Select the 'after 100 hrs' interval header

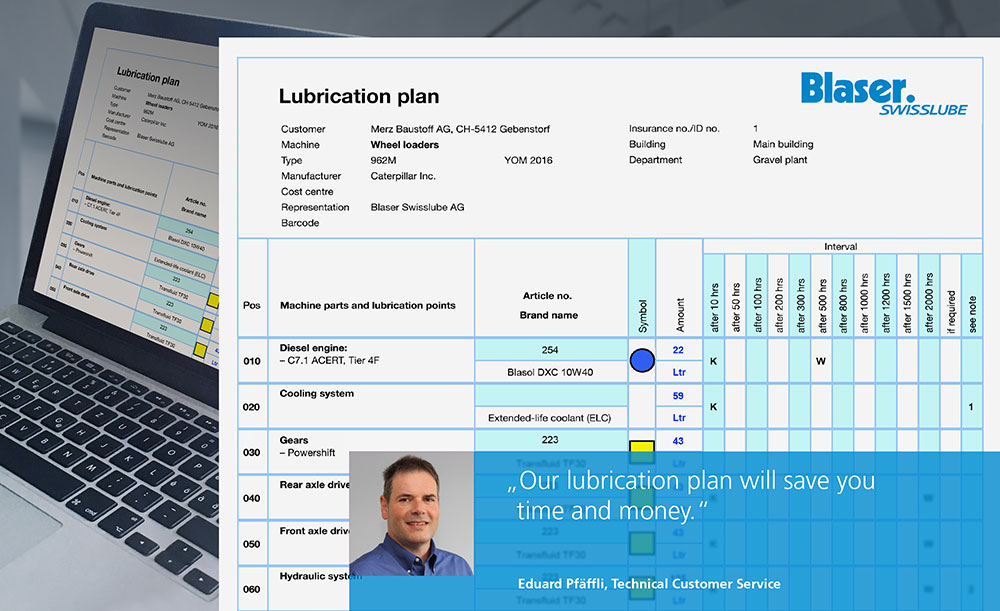coord(758,305)
